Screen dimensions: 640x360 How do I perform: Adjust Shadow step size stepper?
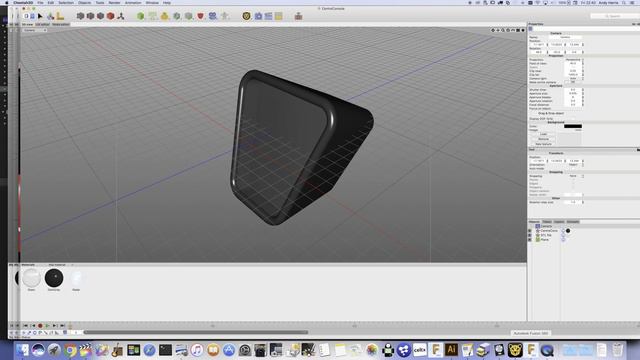coord(583,202)
